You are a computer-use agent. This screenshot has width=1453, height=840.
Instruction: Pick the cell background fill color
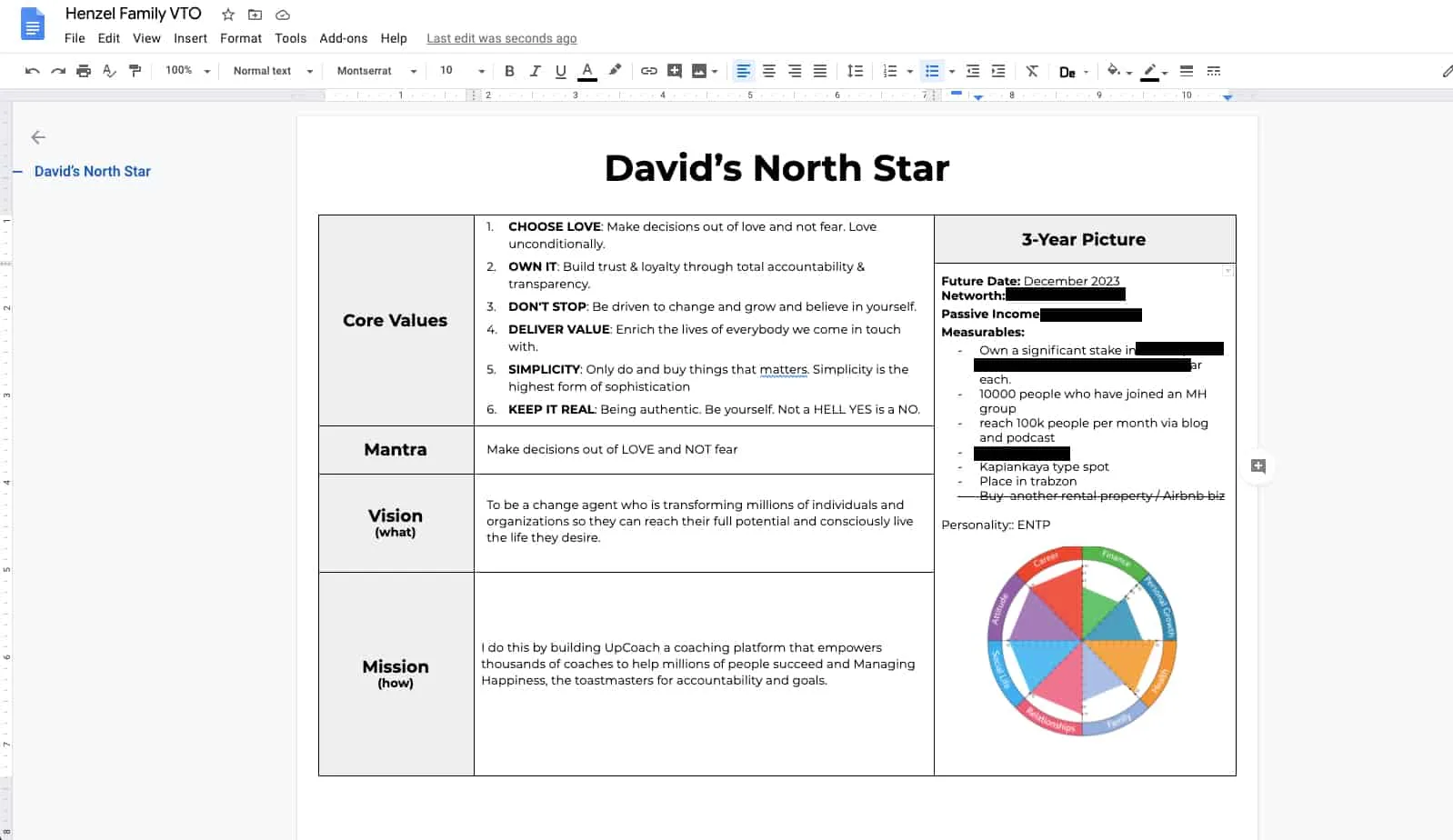tap(1113, 71)
